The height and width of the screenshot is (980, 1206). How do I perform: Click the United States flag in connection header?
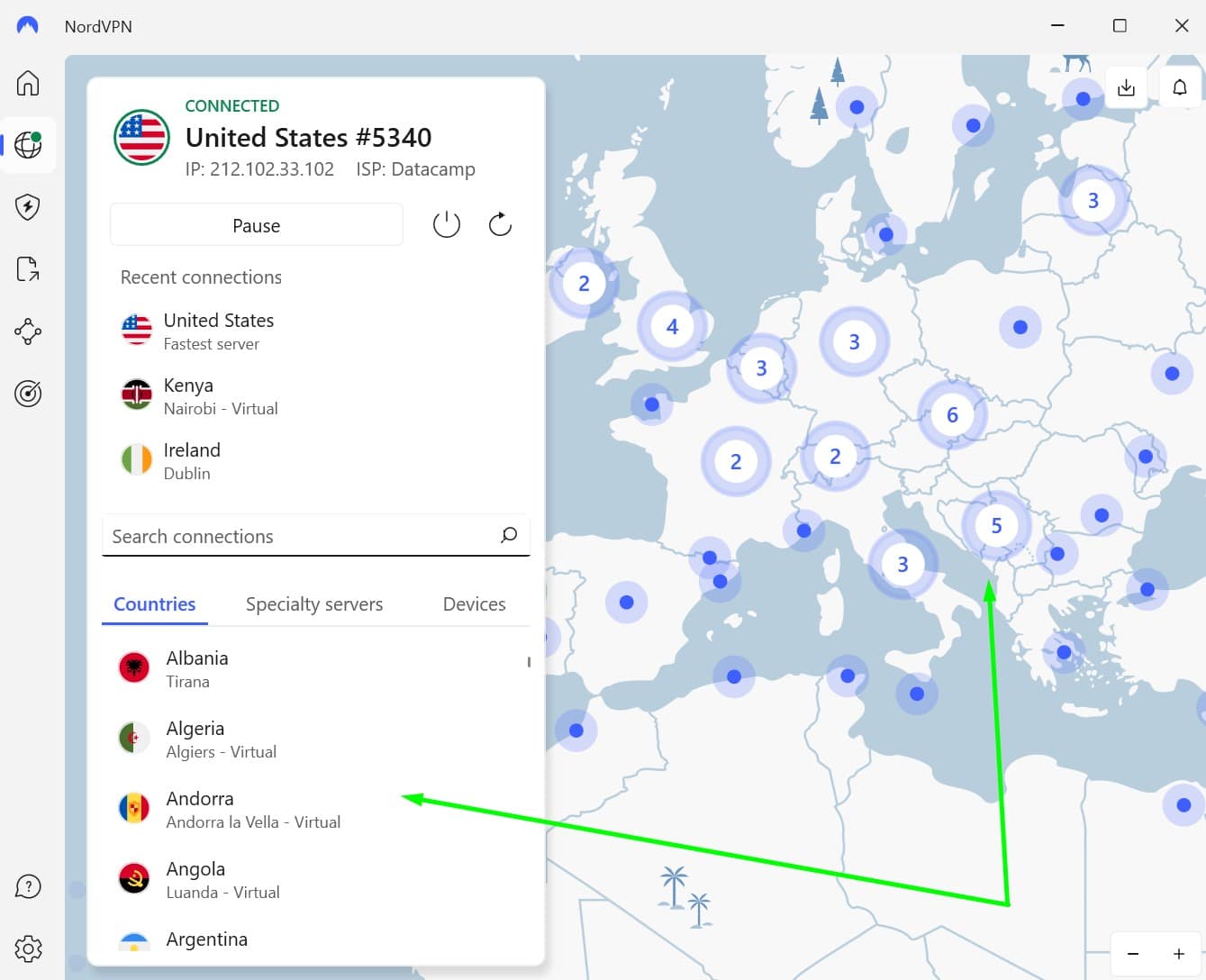(141, 137)
